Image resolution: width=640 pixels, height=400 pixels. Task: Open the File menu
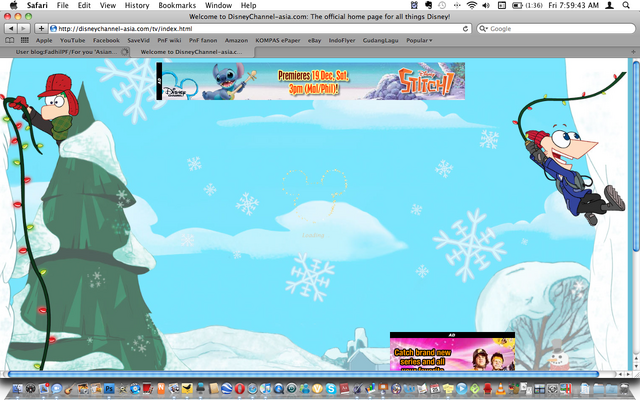[x=62, y=5]
